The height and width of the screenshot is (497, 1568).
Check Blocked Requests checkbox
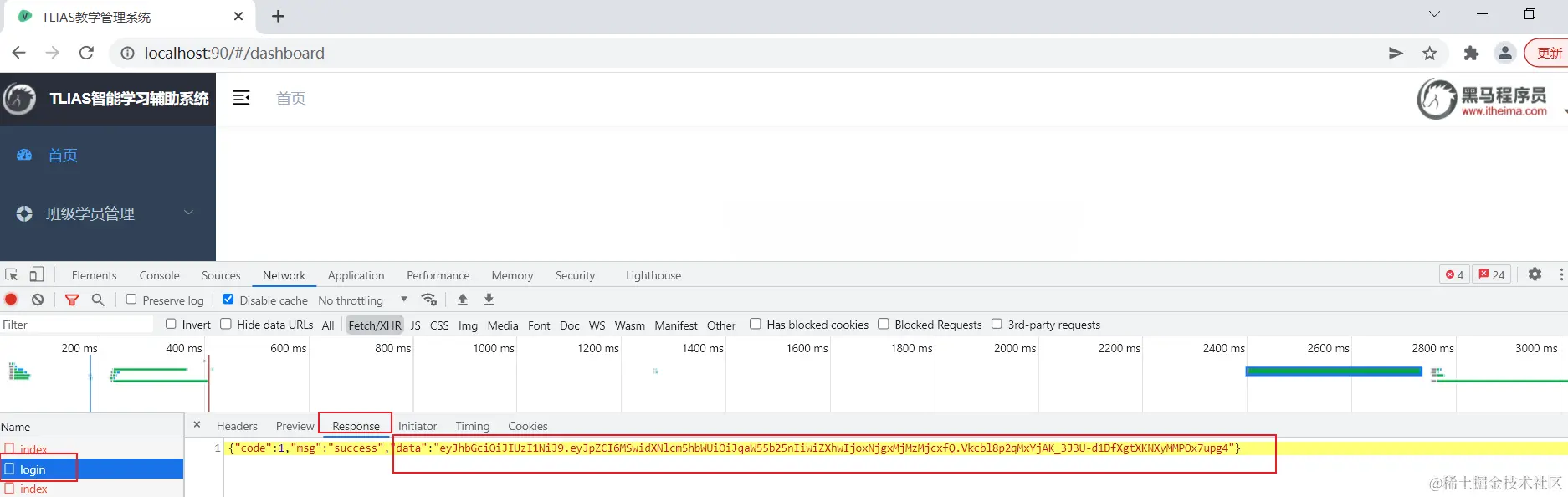click(x=883, y=324)
